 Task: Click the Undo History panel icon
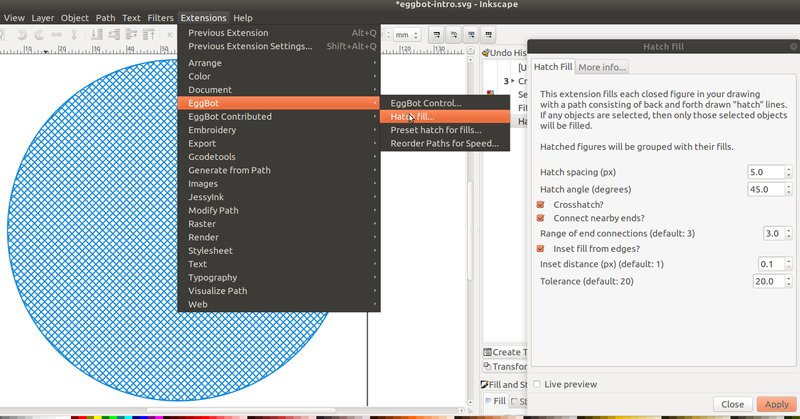coord(486,53)
